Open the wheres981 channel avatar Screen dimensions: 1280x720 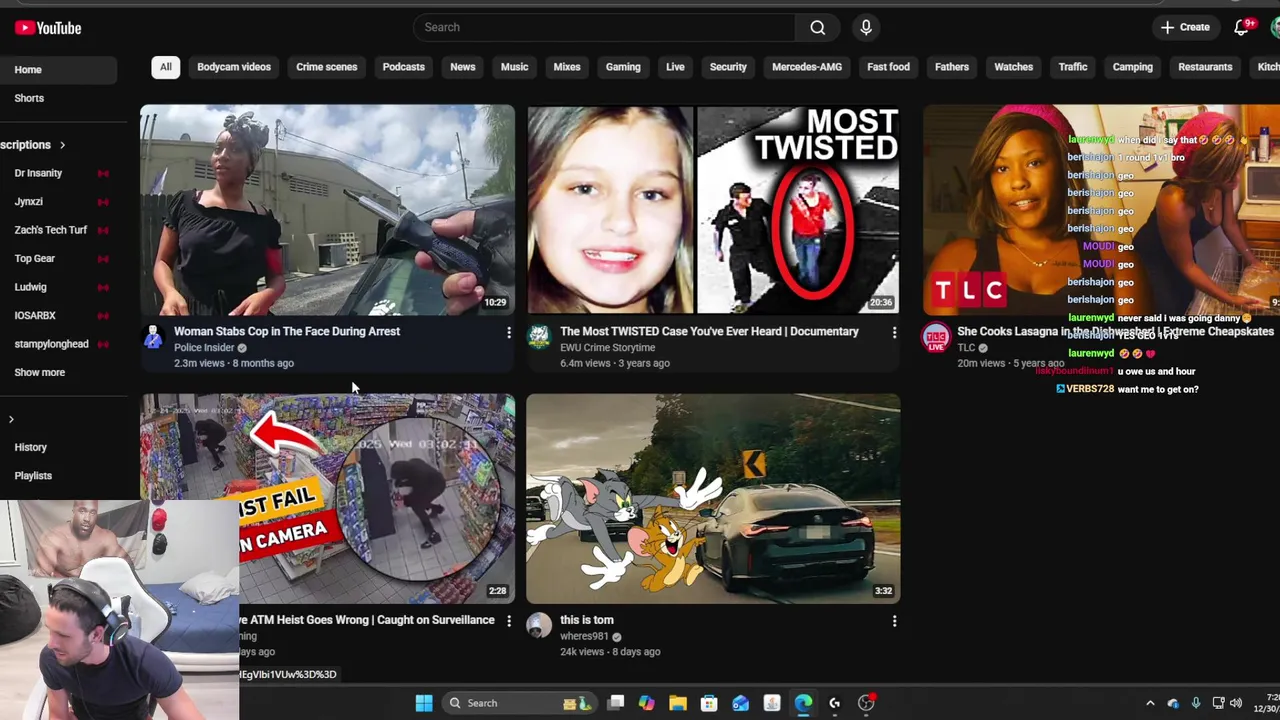(538, 626)
